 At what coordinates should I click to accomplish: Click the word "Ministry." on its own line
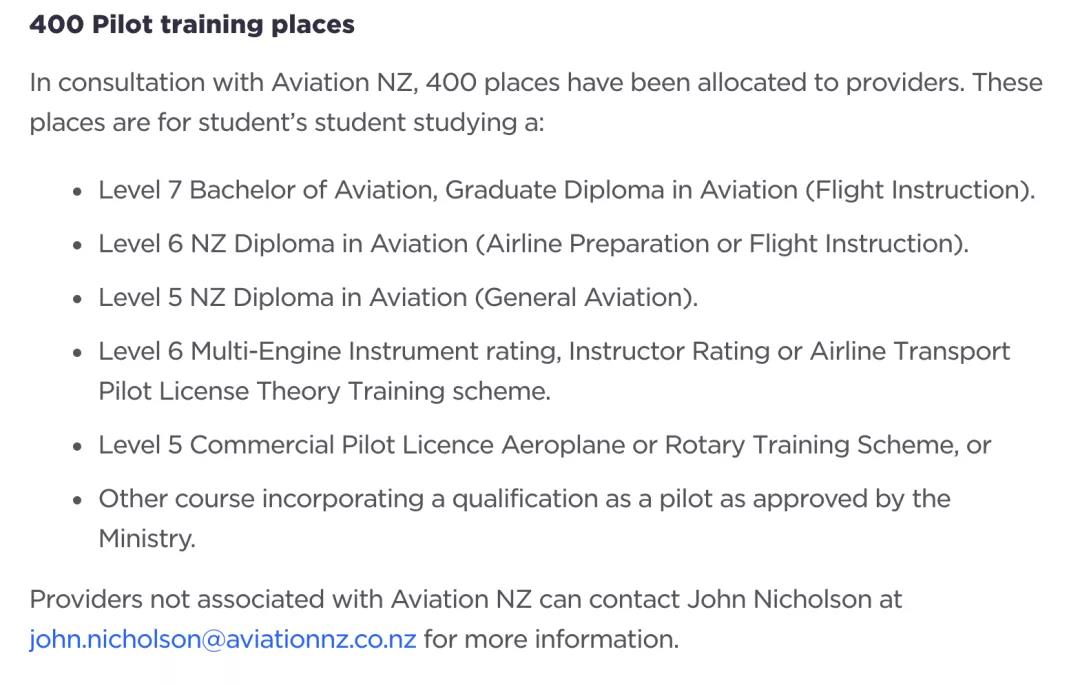(x=147, y=539)
